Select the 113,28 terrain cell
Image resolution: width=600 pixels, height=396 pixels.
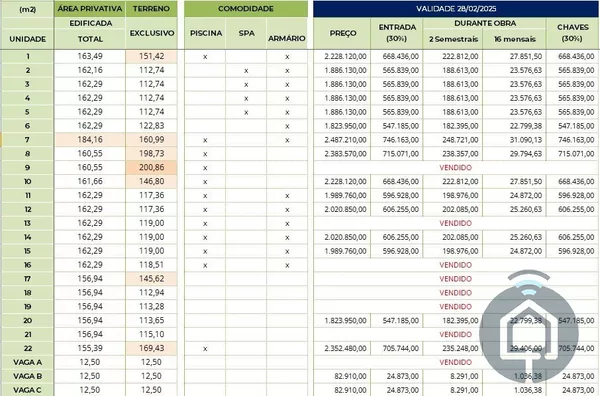point(152,306)
